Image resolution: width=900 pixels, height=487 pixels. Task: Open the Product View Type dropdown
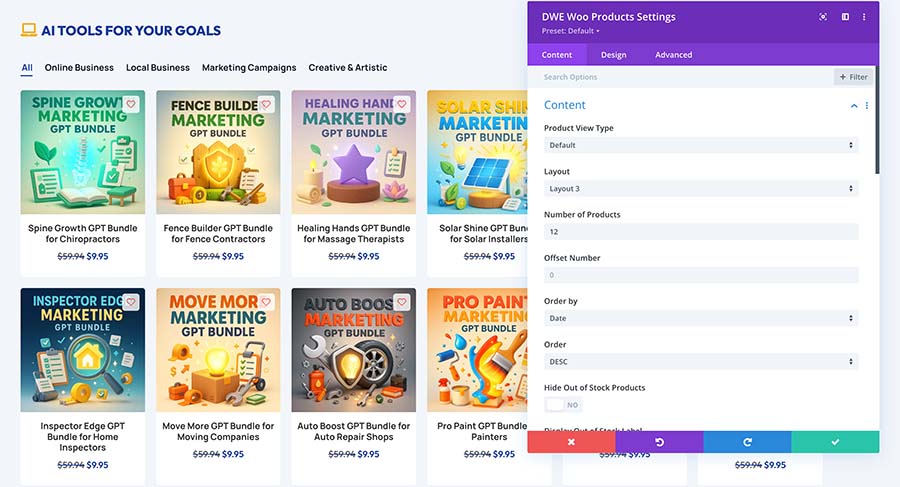[x=700, y=145]
